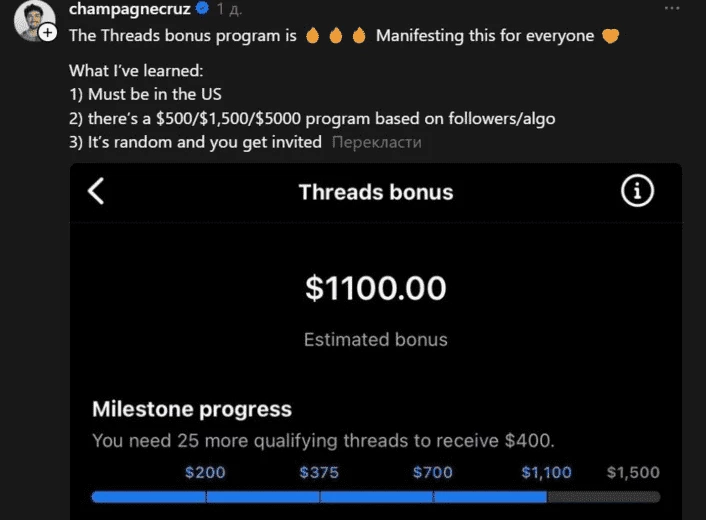
Task: Click the 1 д. post timestamp
Action: pos(229,9)
